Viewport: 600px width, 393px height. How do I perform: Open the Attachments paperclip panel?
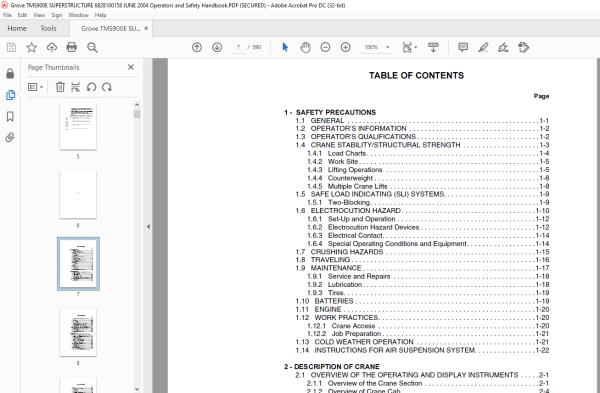click(x=10, y=137)
